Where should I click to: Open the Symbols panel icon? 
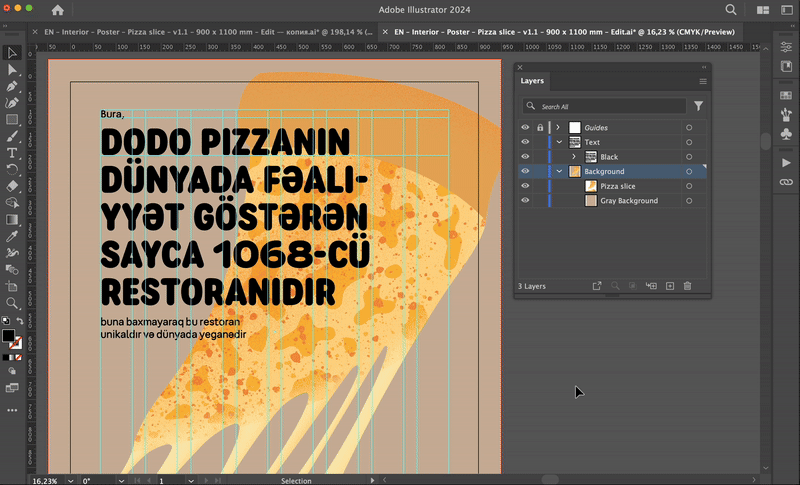pos(786,134)
